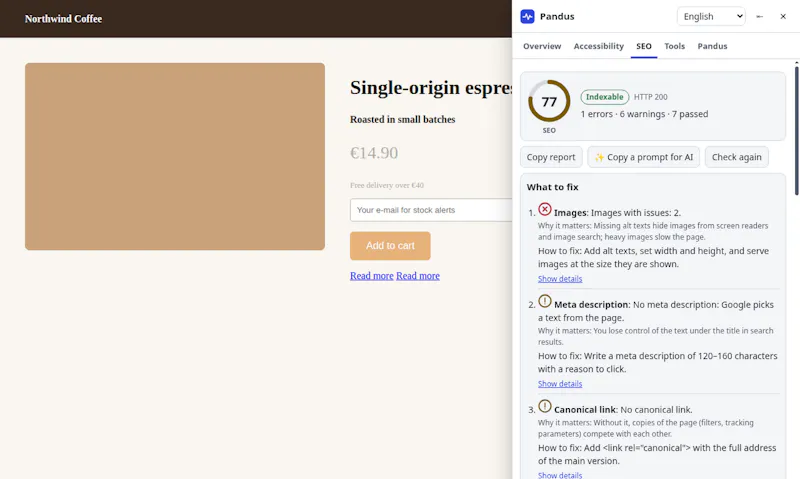Close the Pandus panel
The width and height of the screenshot is (800, 479).
(783, 16)
